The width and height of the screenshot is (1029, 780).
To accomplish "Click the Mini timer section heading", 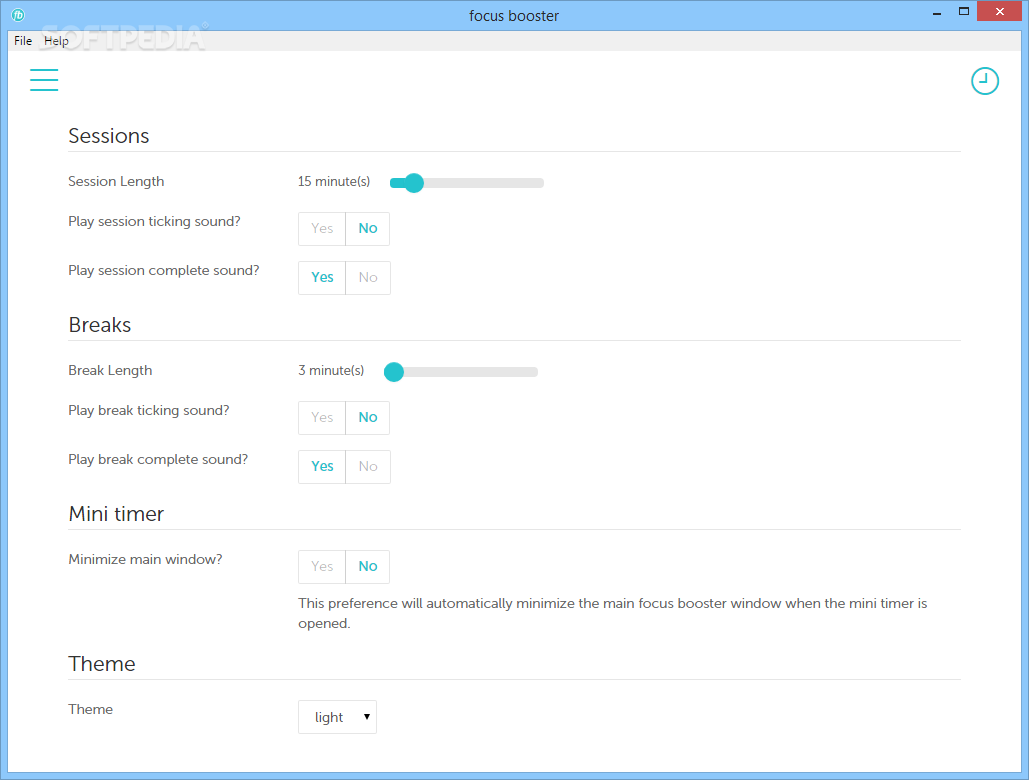I will pyautogui.click(x=116, y=514).
